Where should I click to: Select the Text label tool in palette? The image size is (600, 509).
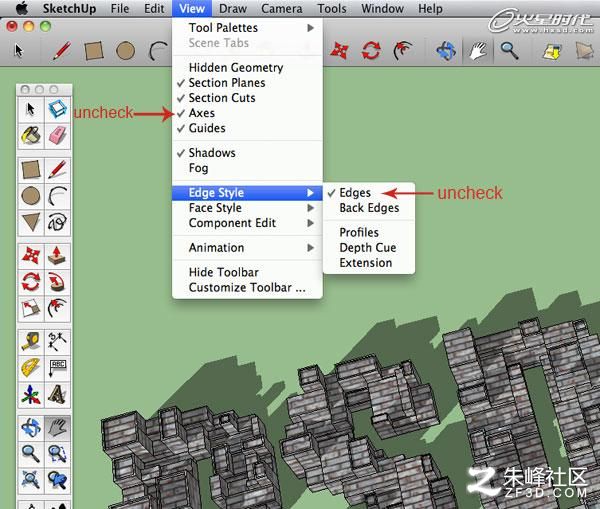tap(58, 368)
